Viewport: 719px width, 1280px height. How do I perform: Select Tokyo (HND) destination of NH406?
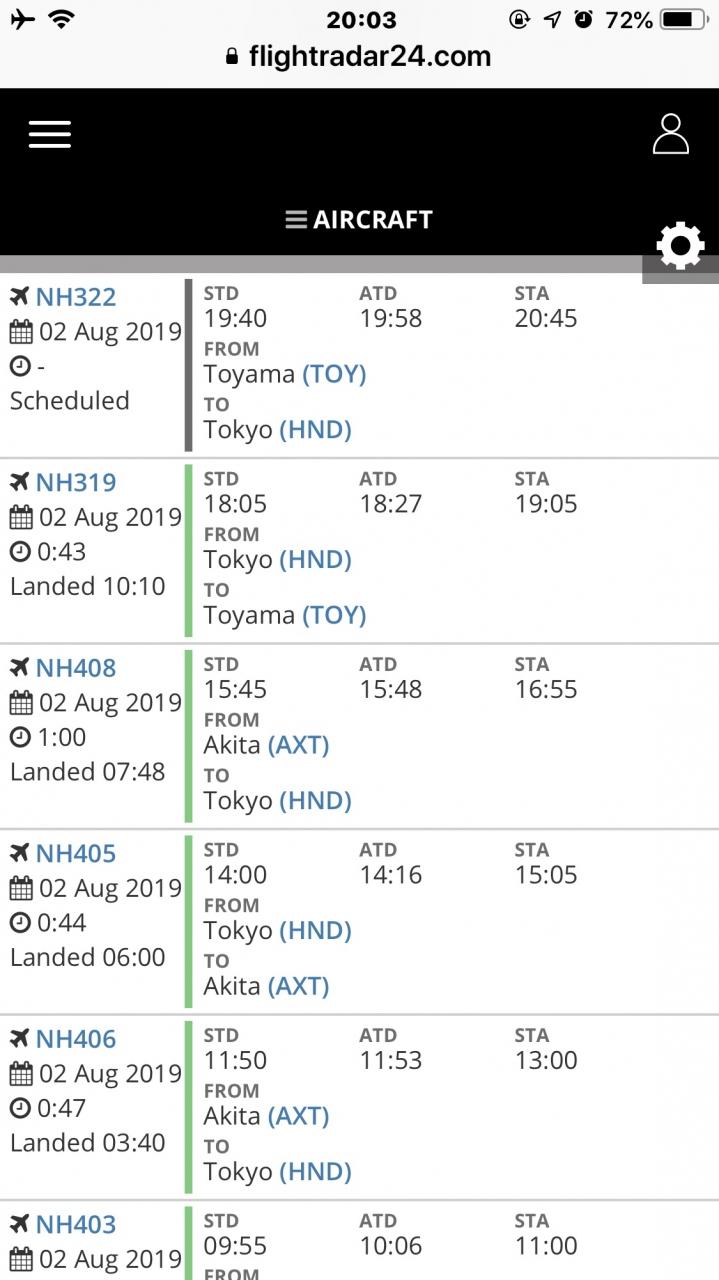click(278, 1171)
